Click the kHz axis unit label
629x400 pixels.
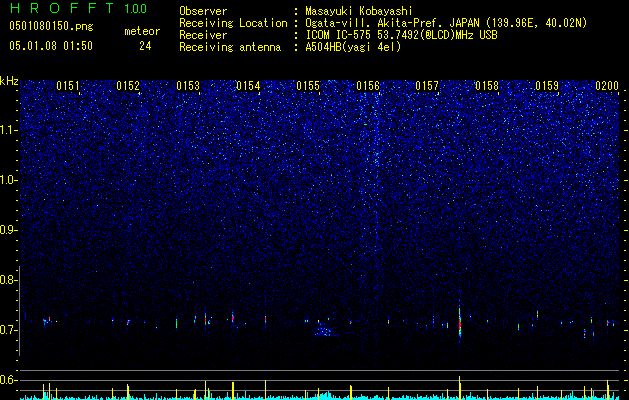point(9,81)
